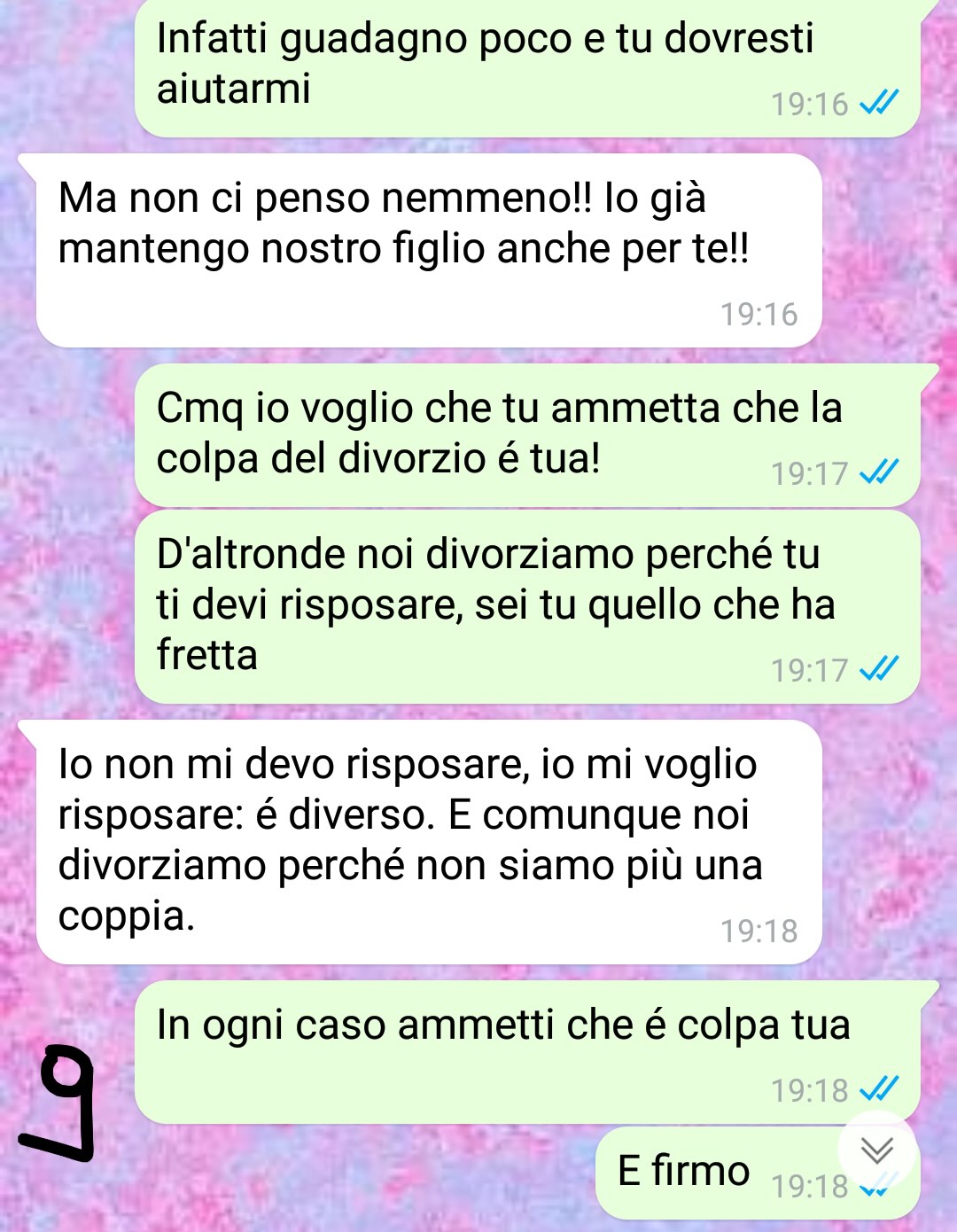Tap blue read ticks on 'Infatti guadagno poco' message
This screenshot has height=1232, width=957.
pyautogui.click(x=879, y=104)
